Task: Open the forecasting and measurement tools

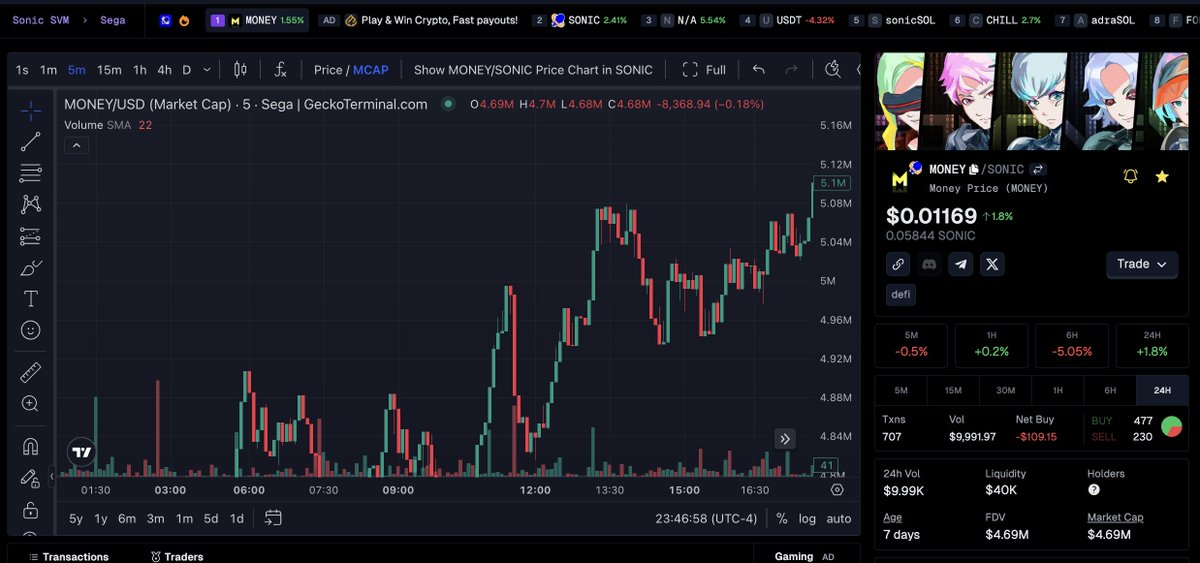Action: click(x=31, y=236)
